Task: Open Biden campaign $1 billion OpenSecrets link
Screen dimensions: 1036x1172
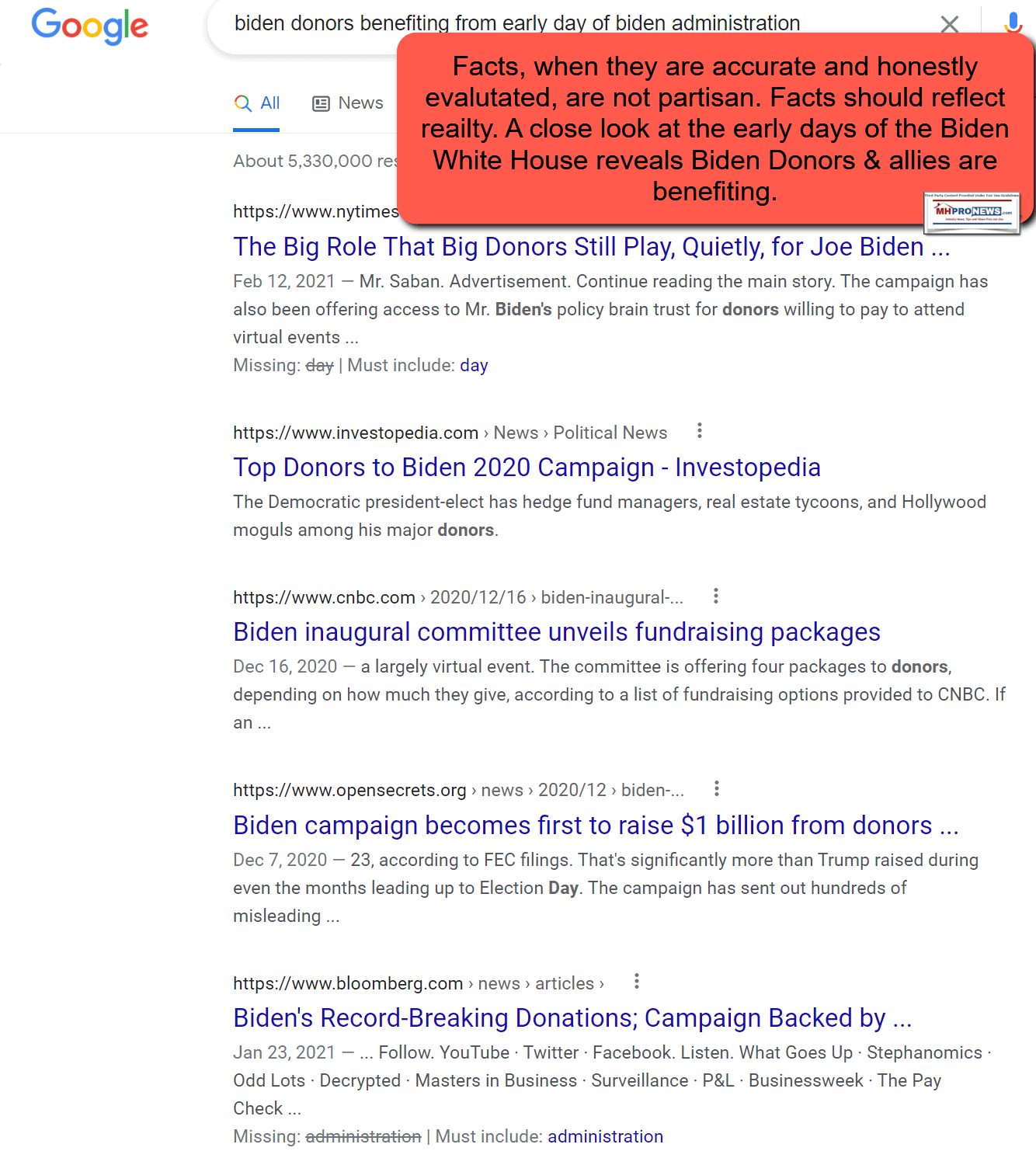Action: (595, 826)
